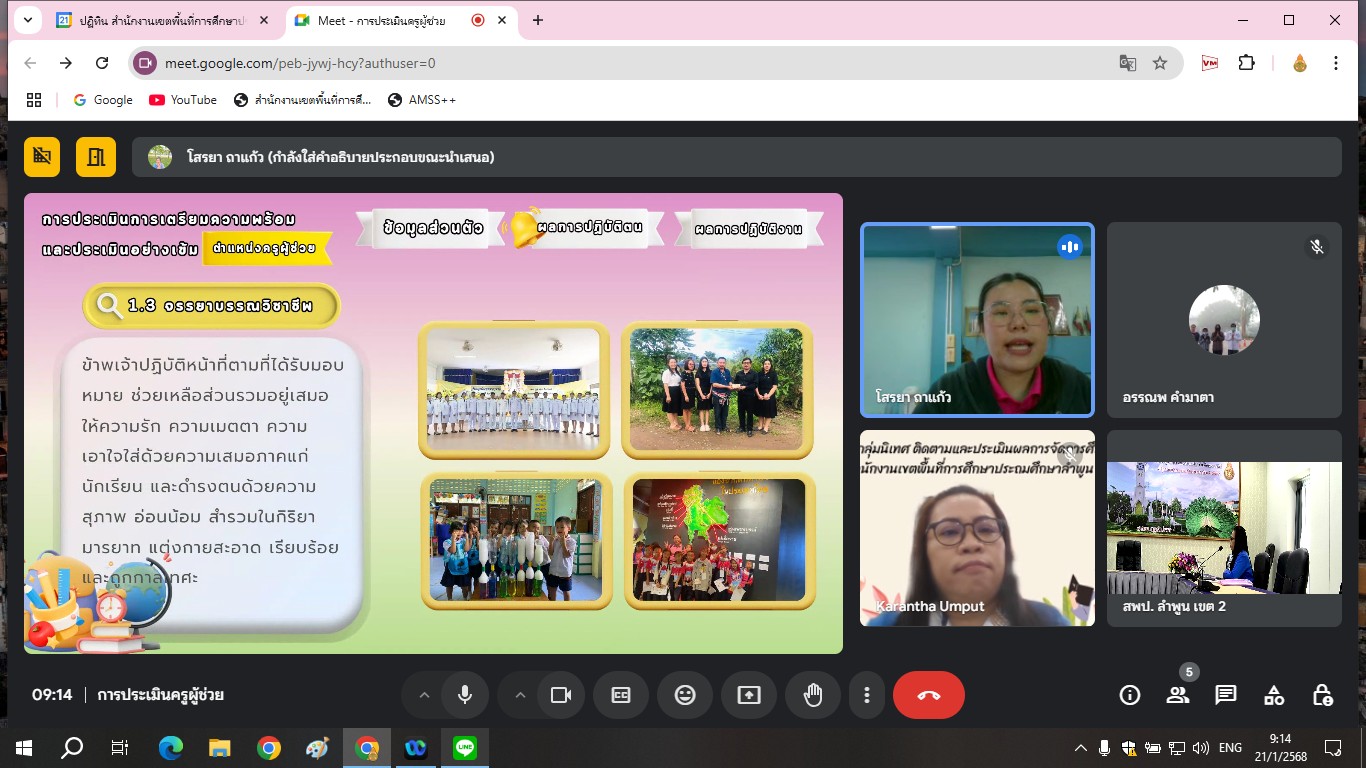Open host controls lock icon
Image resolution: width=1366 pixels, height=768 pixels.
[1322, 695]
